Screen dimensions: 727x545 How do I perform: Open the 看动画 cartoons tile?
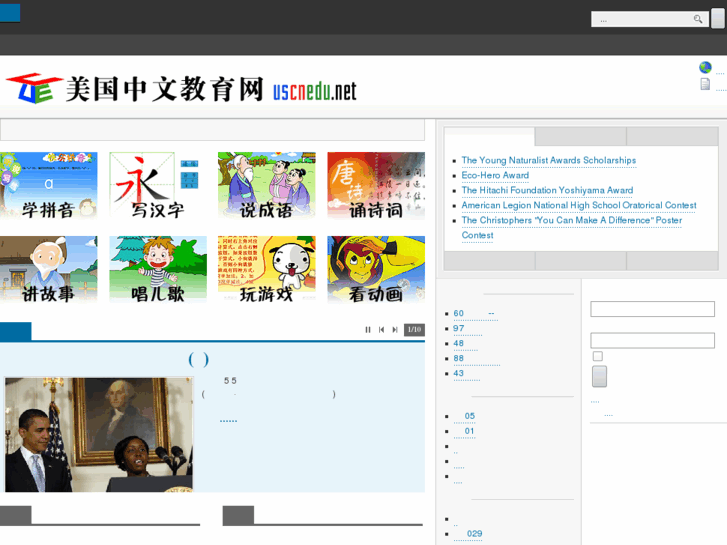pos(376,269)
